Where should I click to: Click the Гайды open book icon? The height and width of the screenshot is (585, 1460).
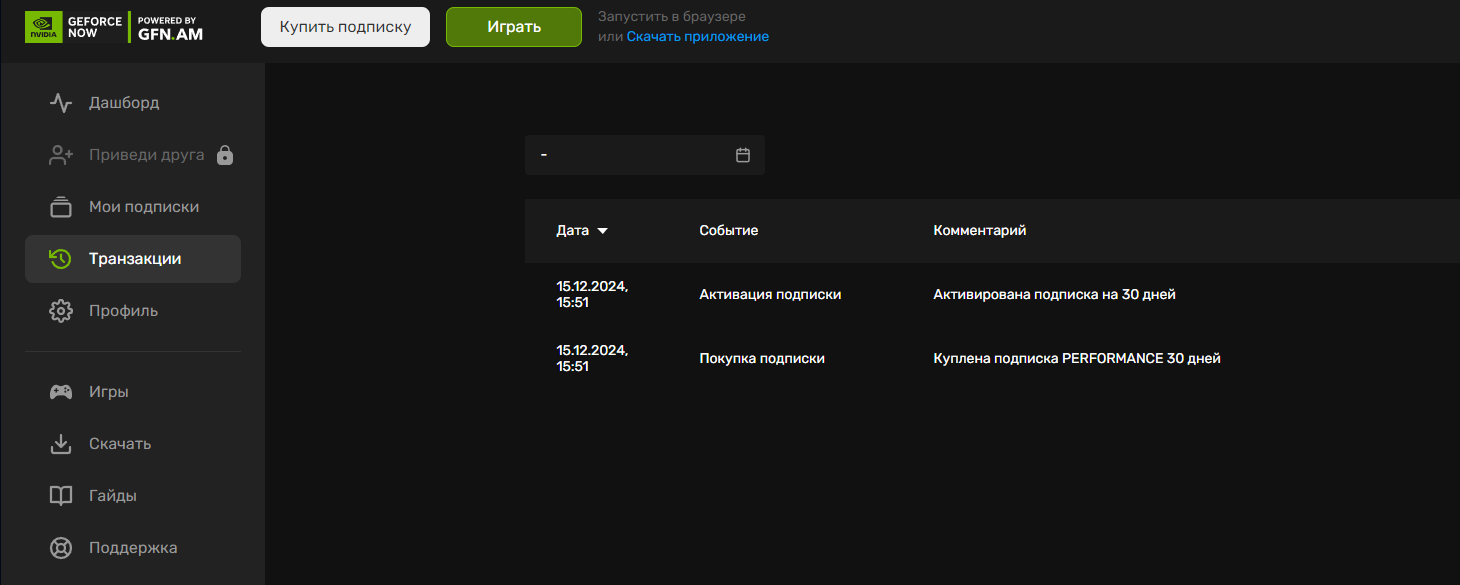61,496
